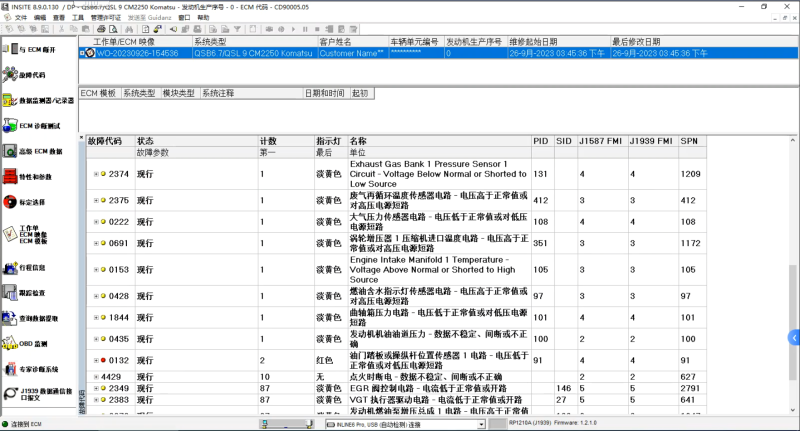Open the 工具 (Tools) menu

pyautogui.click(x=78, y=18)
